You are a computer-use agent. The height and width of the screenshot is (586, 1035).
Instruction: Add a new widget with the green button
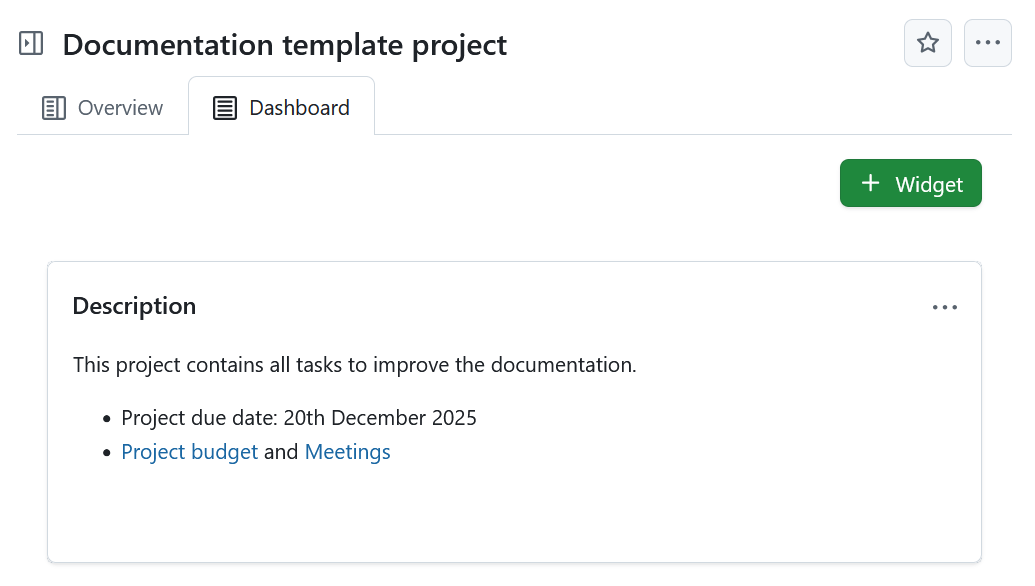pyautogui.click(x=910, y=183)
